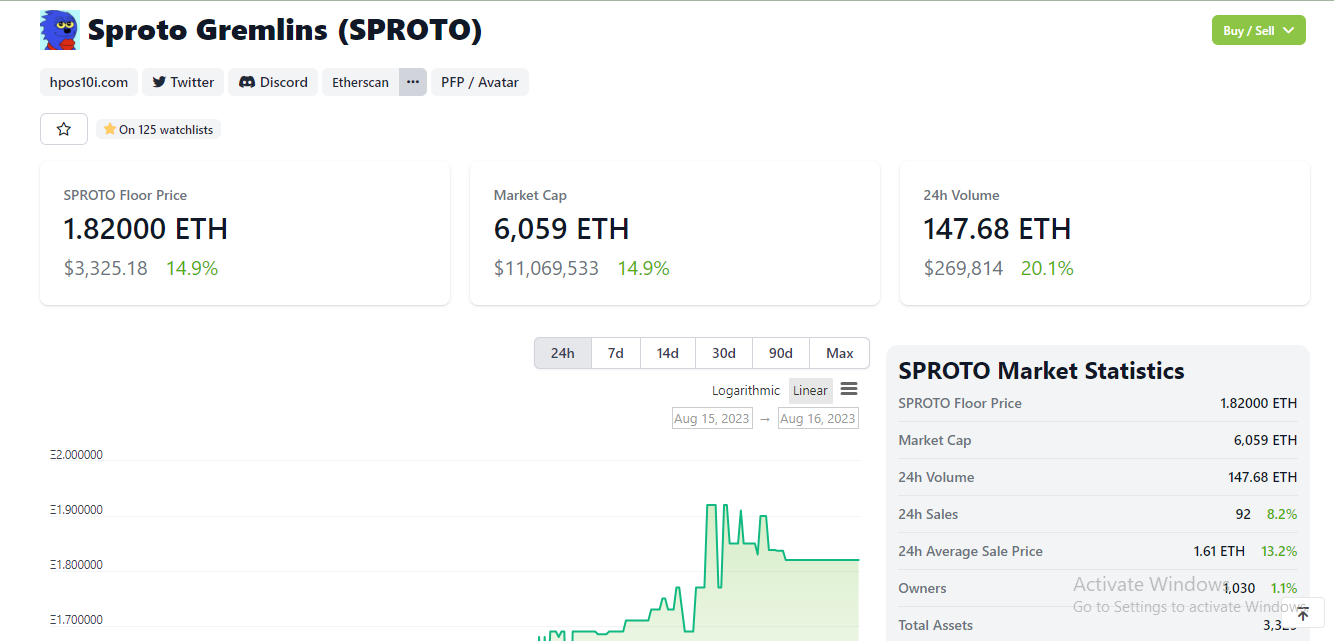Viewport: 1334px width, 641px height.
Task: Select the 30d timeframe option
Action: coord(723,352)
